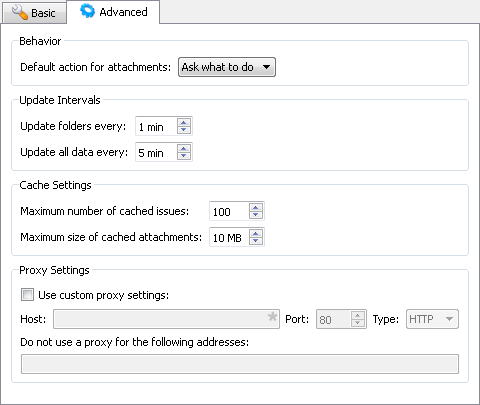Click the Proxy Settings group title
Screen dimensions: 480x405
pos(54,270)
